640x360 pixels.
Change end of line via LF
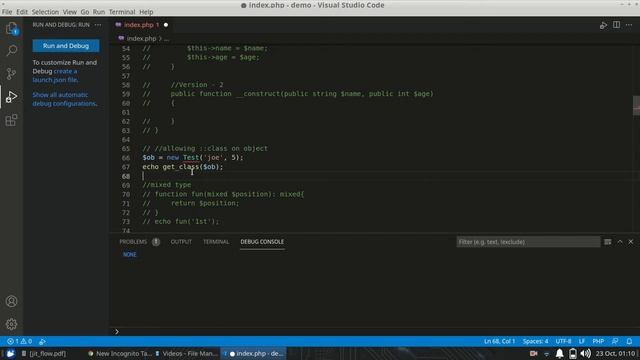582,341
